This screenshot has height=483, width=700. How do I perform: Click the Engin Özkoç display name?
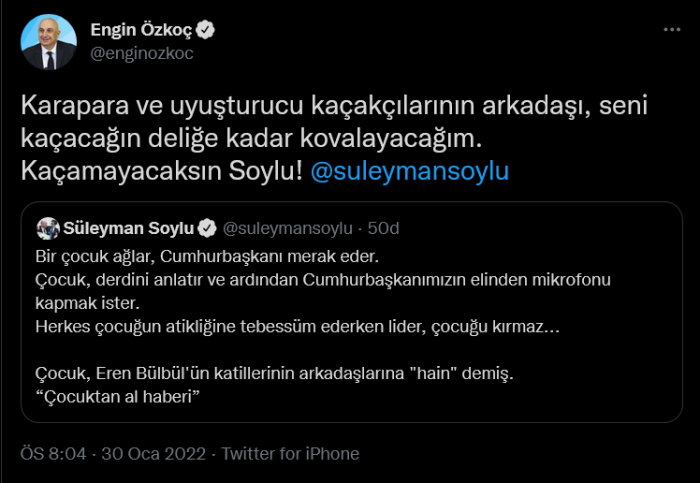pos(142,31)
